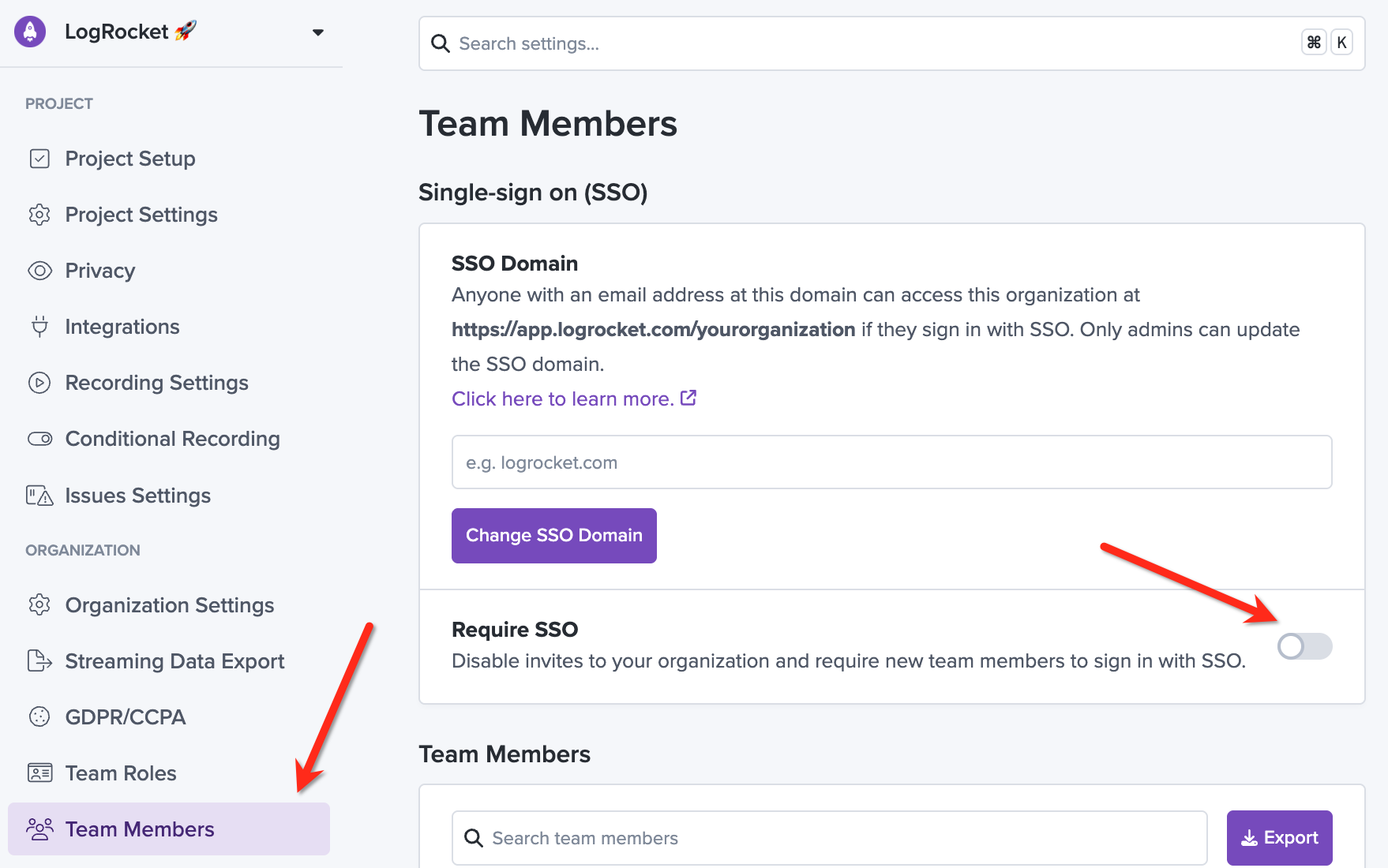The height and width of the screenshot is (868, 1388).
Task: Click the Team Members page heading
Action: pyautogui.click(x=548, y=124)
